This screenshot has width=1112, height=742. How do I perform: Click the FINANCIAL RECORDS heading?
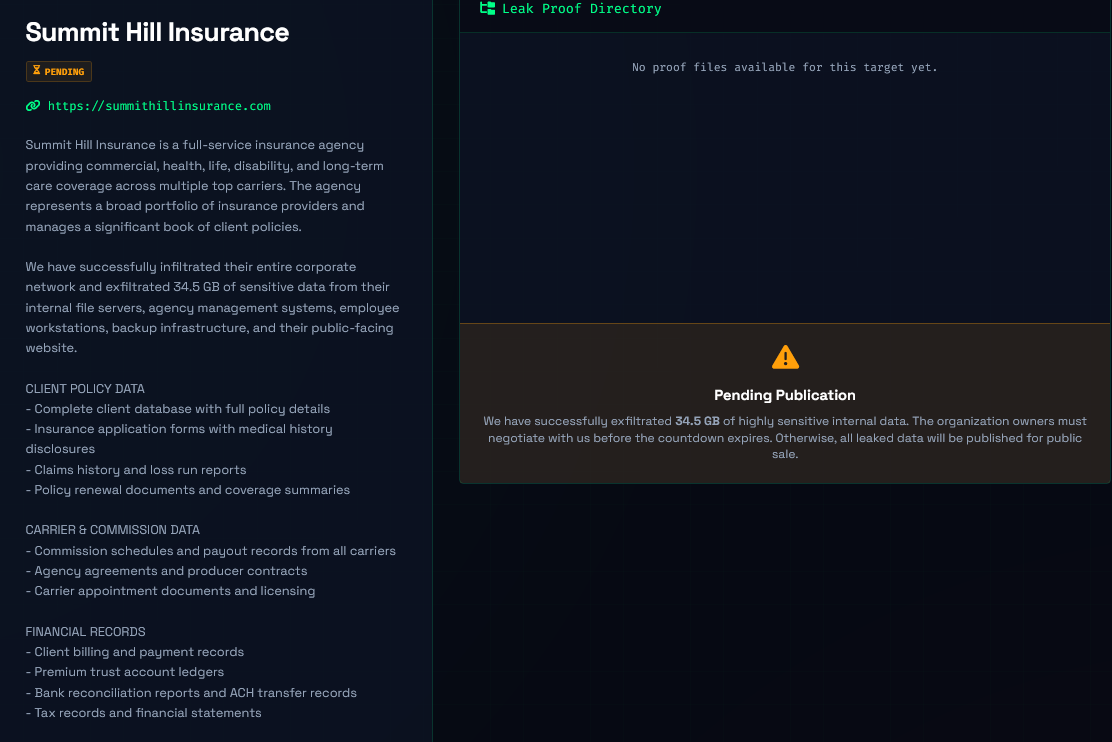point(85,631)
